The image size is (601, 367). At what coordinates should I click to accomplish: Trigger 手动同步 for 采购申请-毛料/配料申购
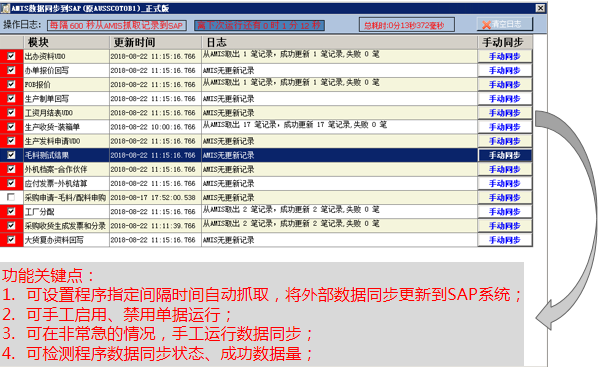(505, 197)
